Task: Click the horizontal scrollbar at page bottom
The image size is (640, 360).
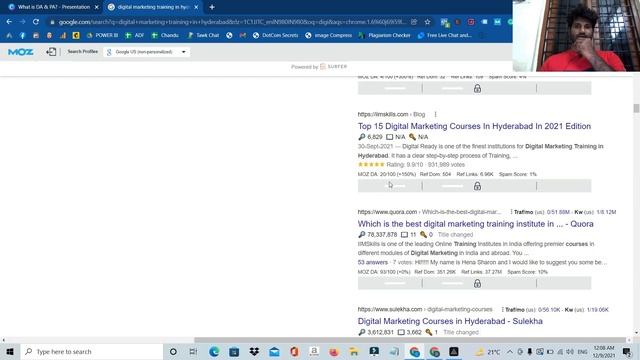Action: pos(410,340)
